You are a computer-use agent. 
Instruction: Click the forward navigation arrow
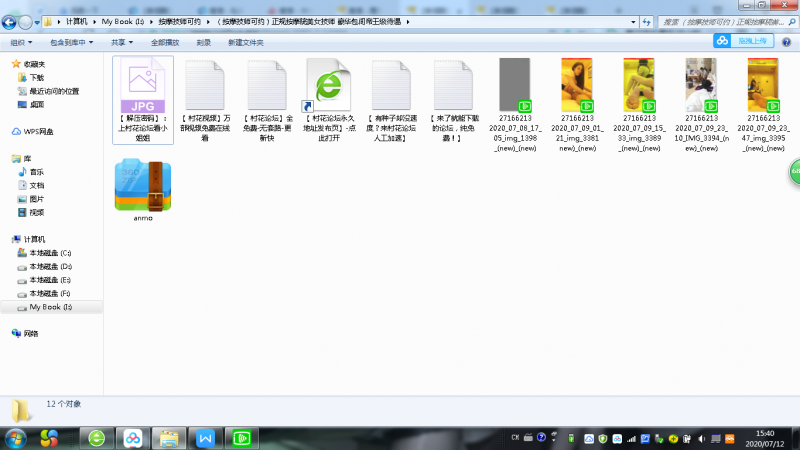[25, 22]
